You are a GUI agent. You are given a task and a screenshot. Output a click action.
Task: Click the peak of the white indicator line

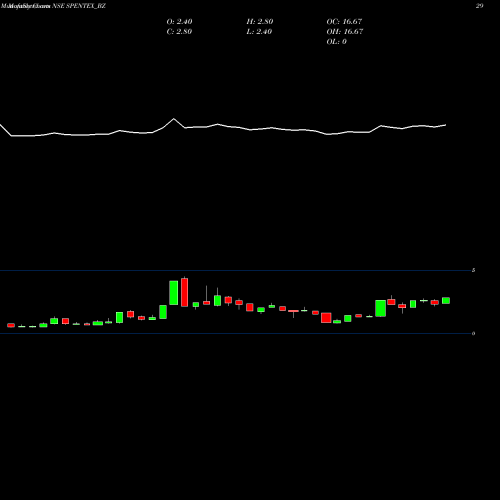[174, 119]
